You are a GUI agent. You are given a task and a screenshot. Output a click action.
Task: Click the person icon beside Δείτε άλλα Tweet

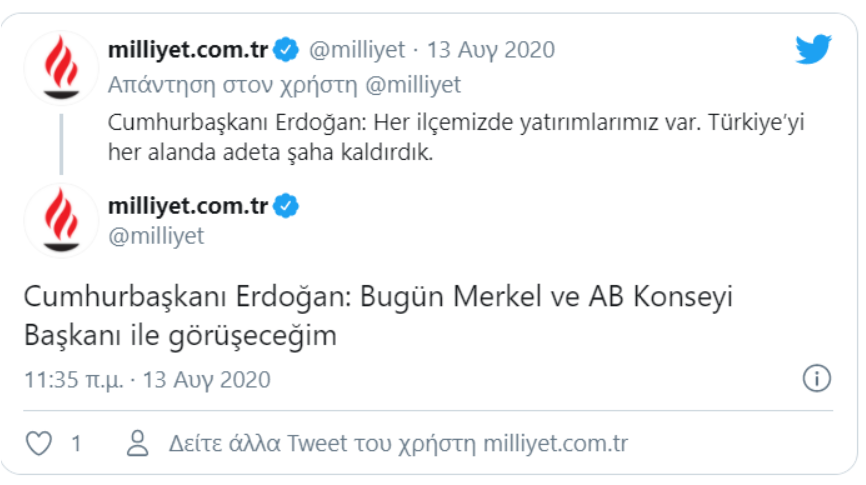(137, 443)
